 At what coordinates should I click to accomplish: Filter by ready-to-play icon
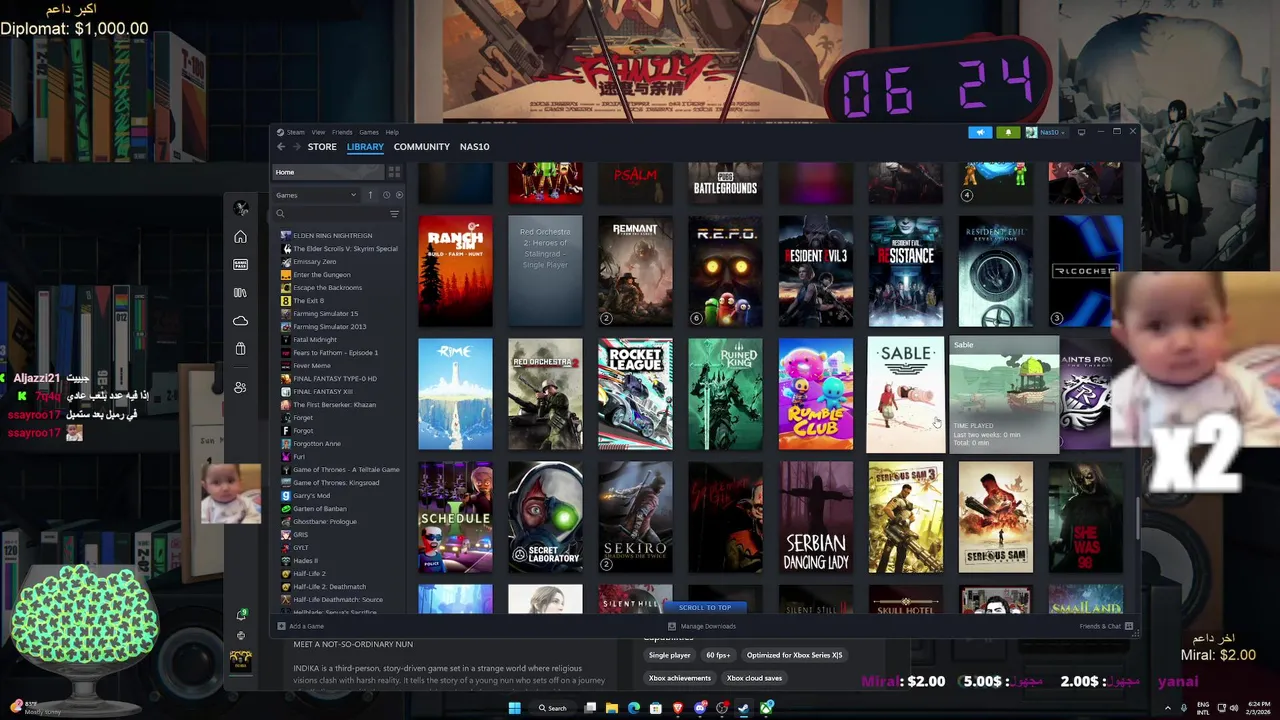pyautogui.click(x=399, y=195)
